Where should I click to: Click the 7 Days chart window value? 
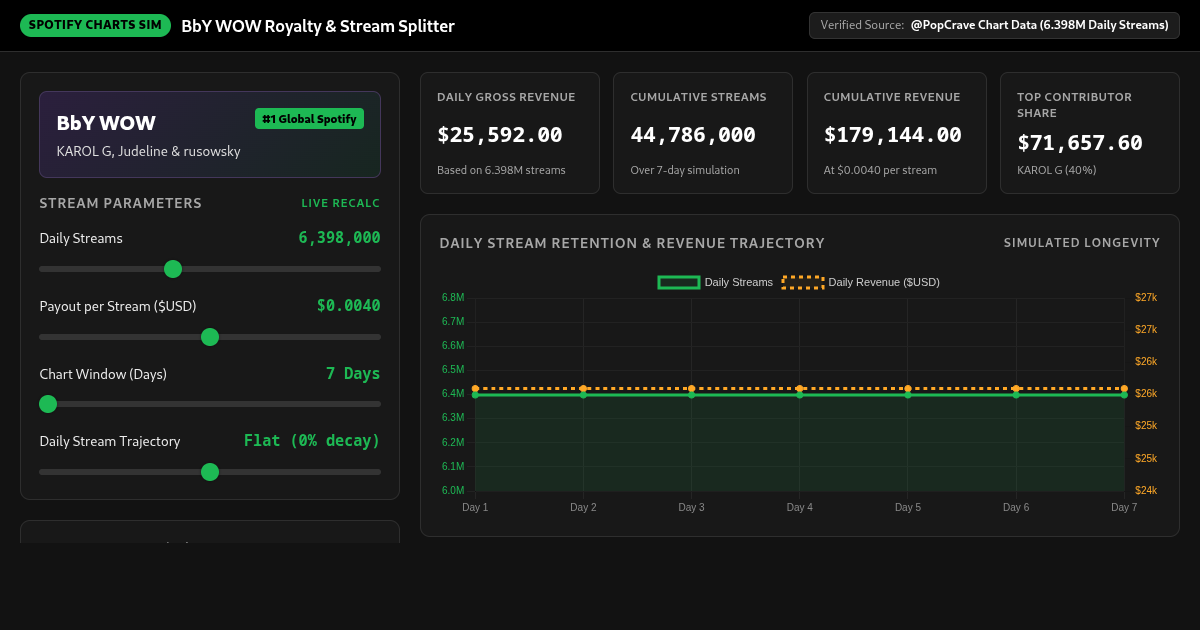pos(353,373)
